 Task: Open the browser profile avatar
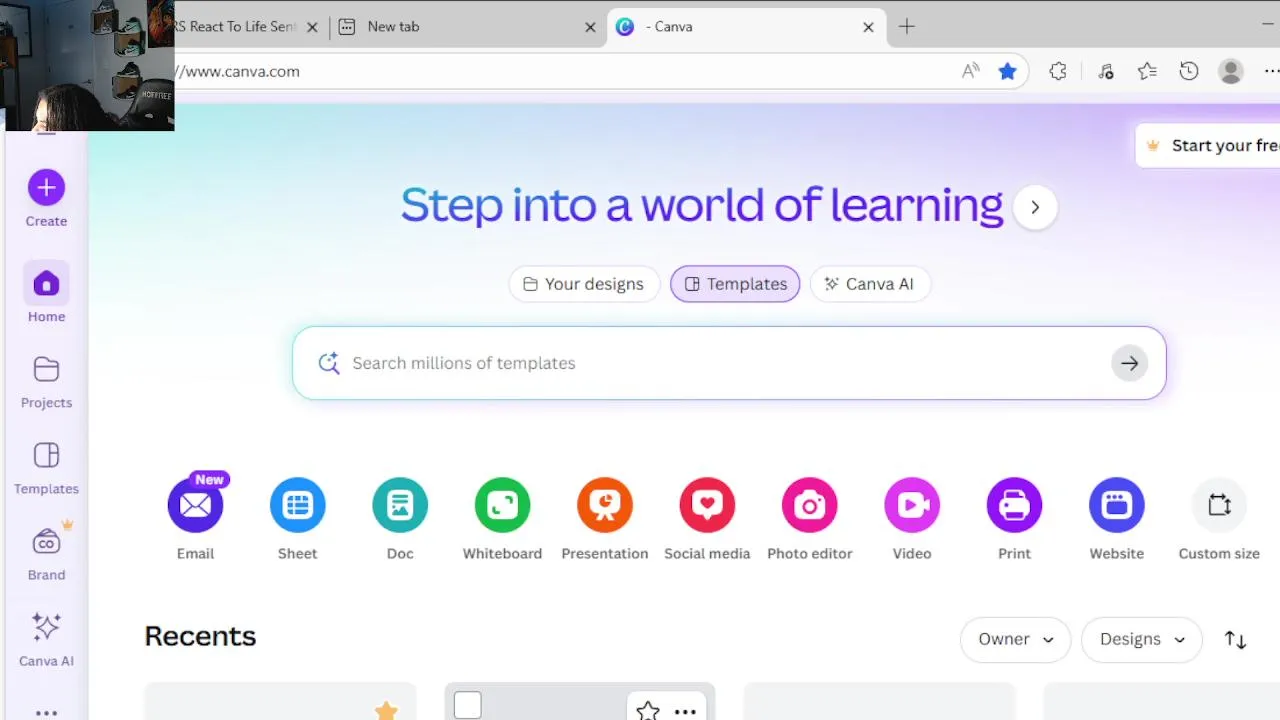click(1230, 71)
